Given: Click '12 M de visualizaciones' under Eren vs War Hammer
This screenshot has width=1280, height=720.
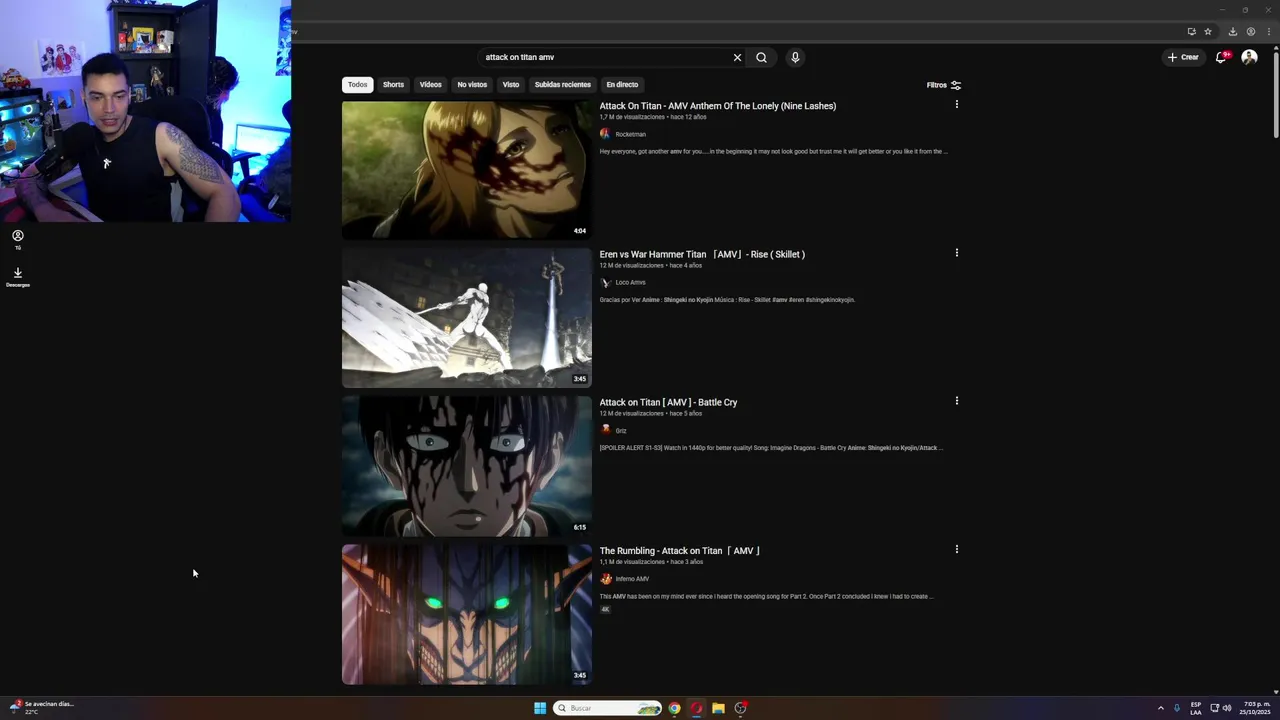Looking at the screenshot, I should (632, 266).
